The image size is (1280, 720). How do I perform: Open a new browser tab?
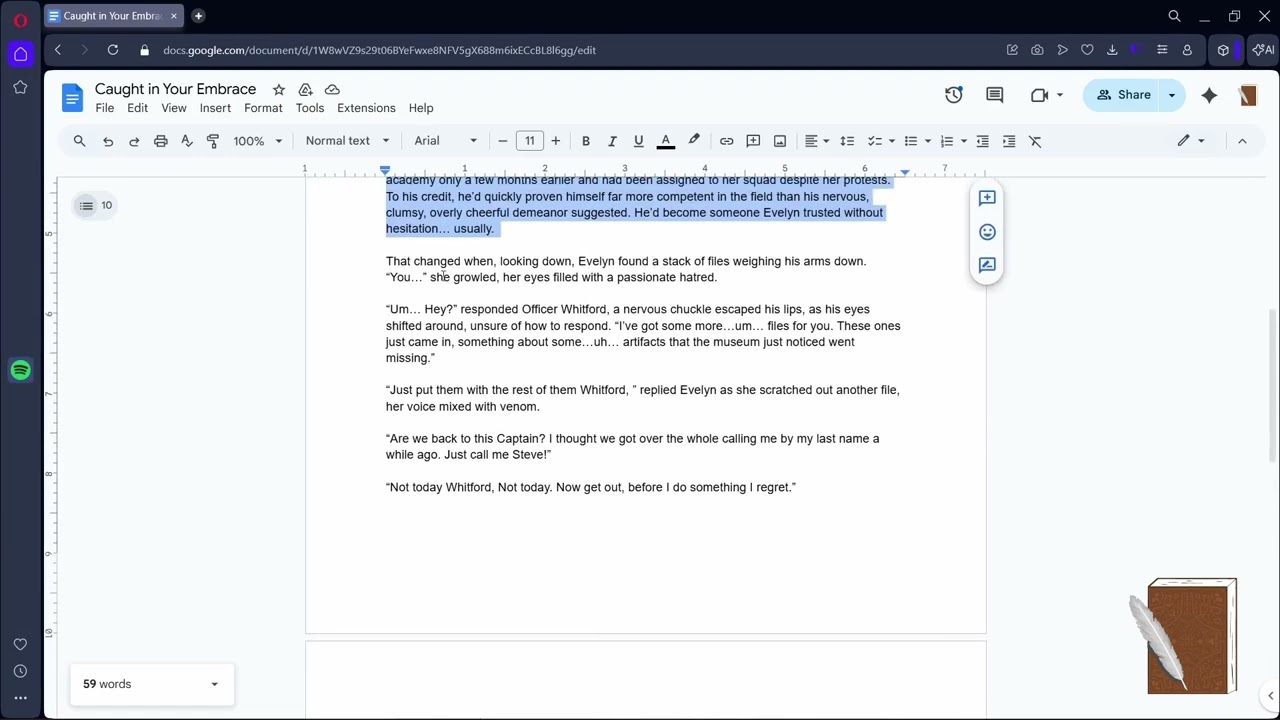pyautogui.click(x=198, y=16)
